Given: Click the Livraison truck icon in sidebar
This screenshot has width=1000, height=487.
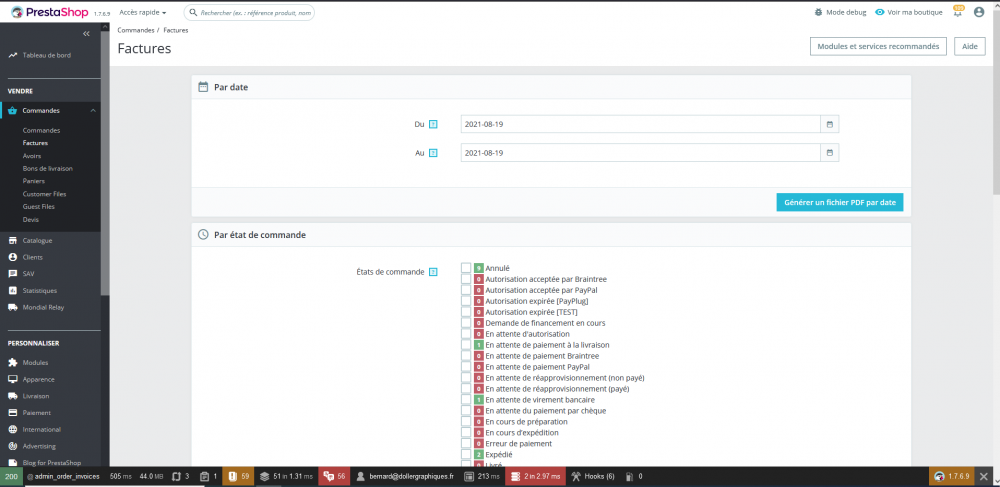Looking at the screenshot, I should 12,396.
